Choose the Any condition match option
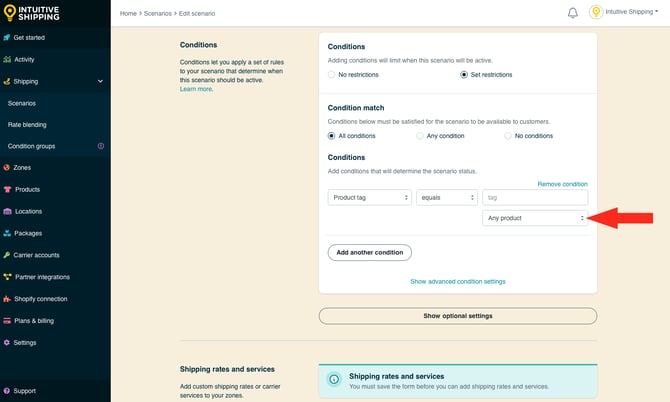Image resolution: width=670 pixels, height=402 pixels. pyautogui.click(x=420, y=135)
